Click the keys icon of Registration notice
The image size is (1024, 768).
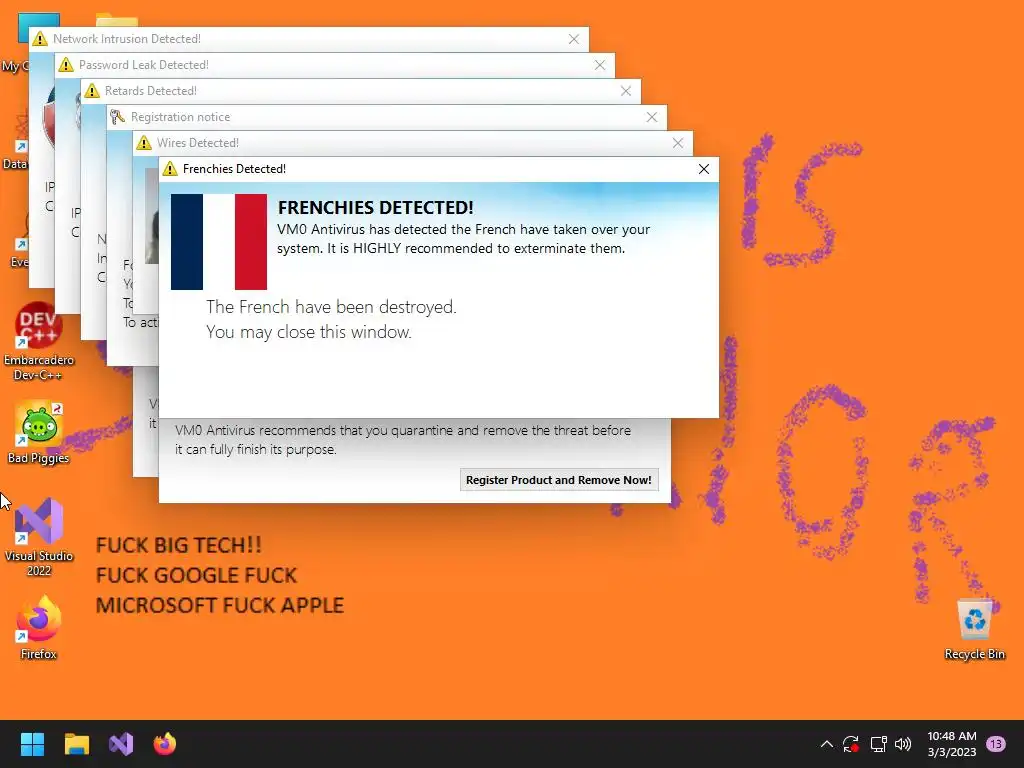(x=118, y=117)
